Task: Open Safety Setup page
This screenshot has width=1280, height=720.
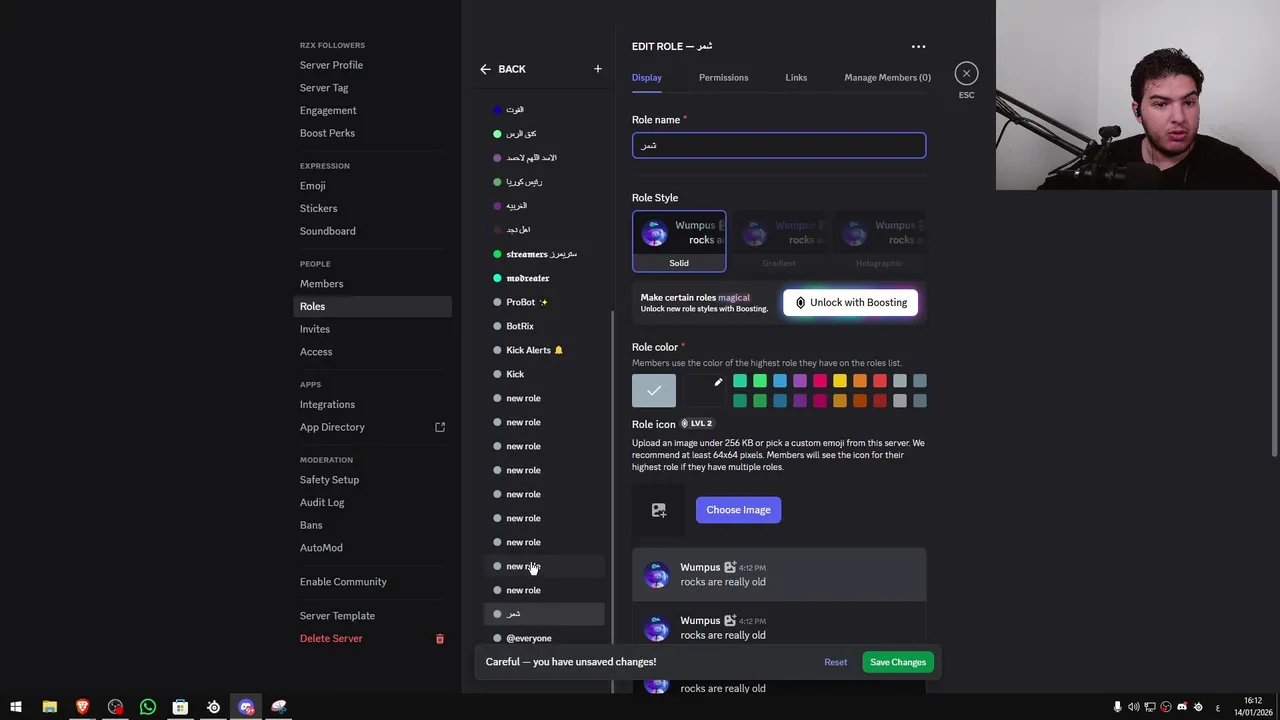Action: 372,480
